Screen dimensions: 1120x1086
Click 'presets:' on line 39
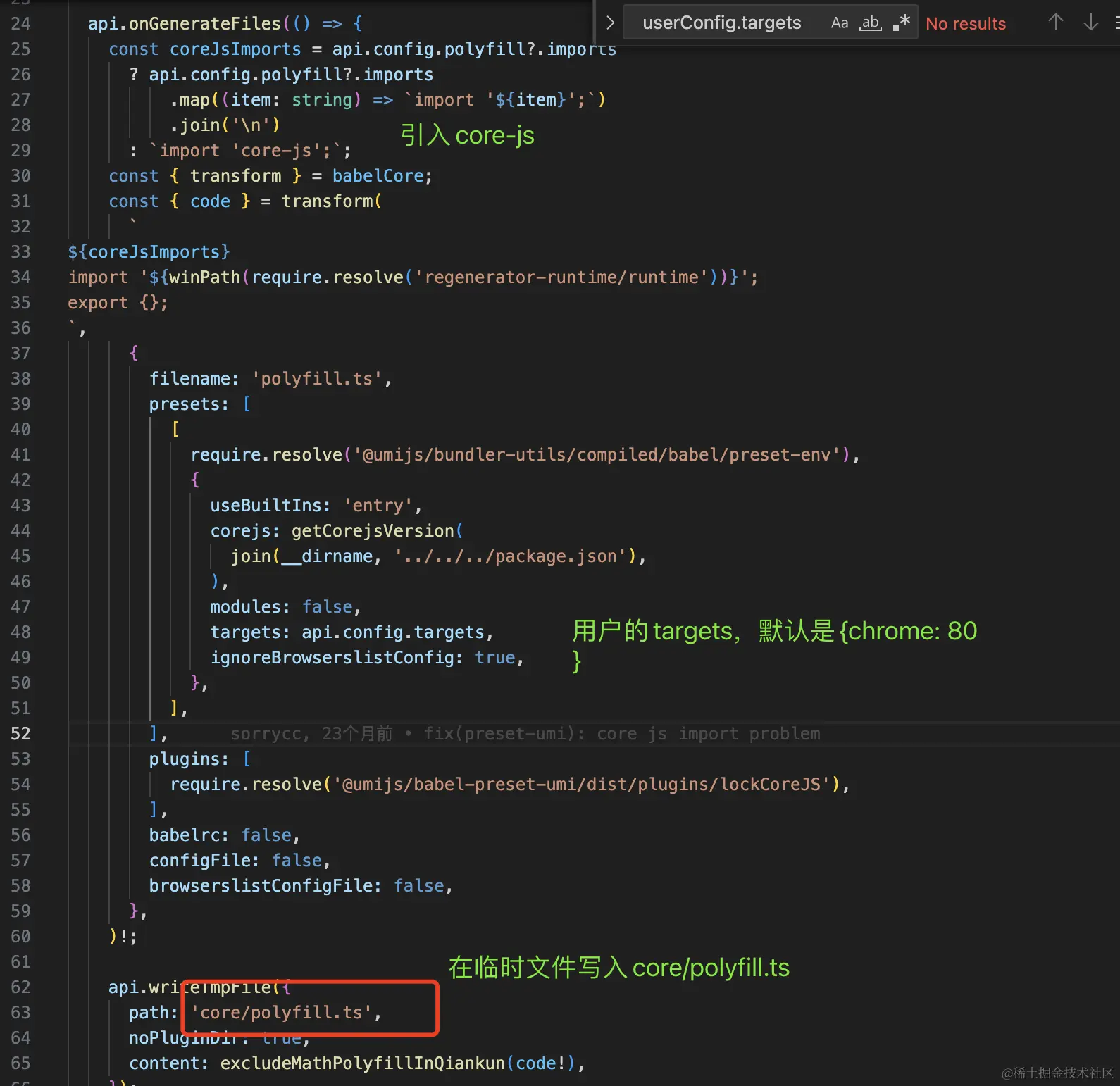pyautogui.click(x=189, y=404)
